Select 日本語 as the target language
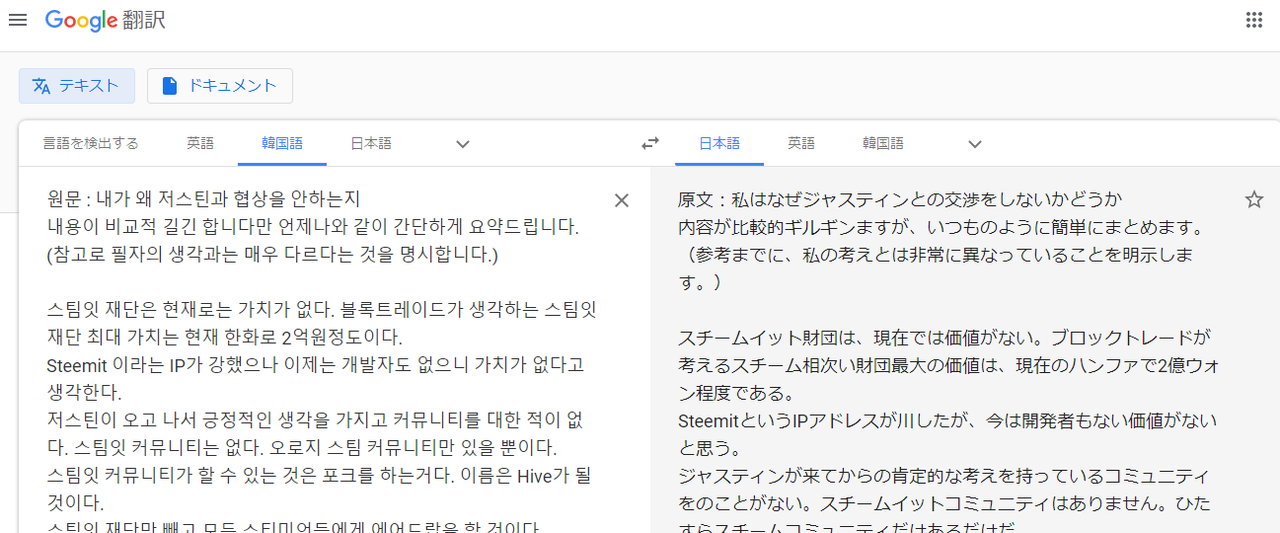This screenshot has width=1280, height=533. 719,143
